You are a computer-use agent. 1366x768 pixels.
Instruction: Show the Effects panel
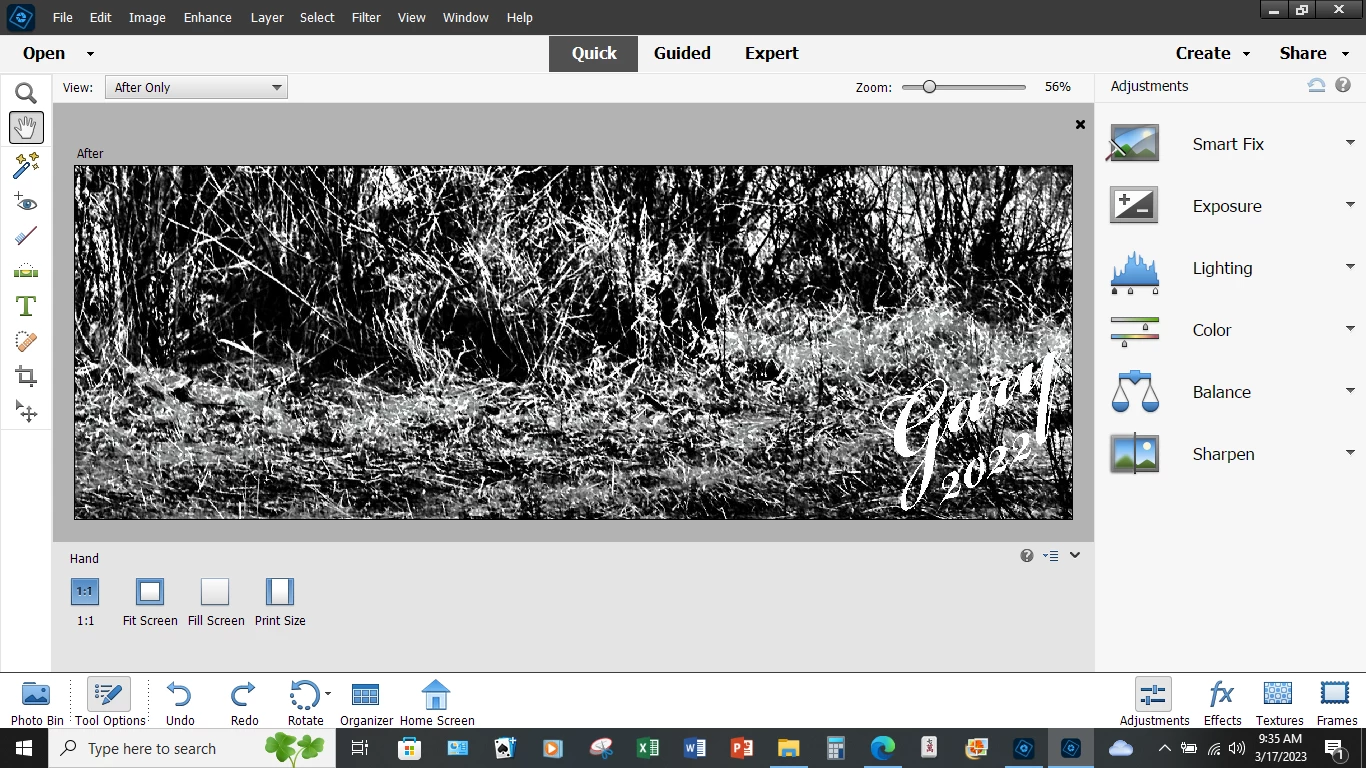coord(1222,701)
